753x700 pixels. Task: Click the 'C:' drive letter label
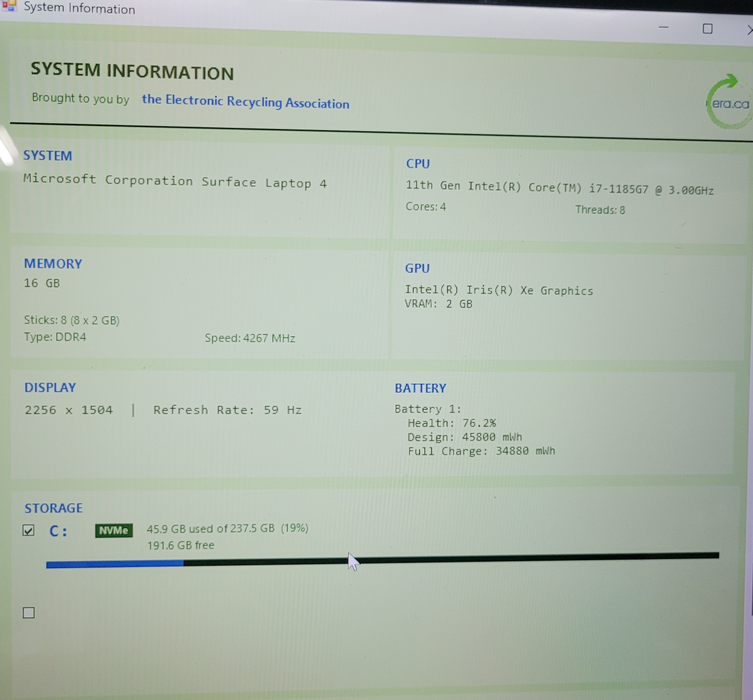[x=58, y=531]
